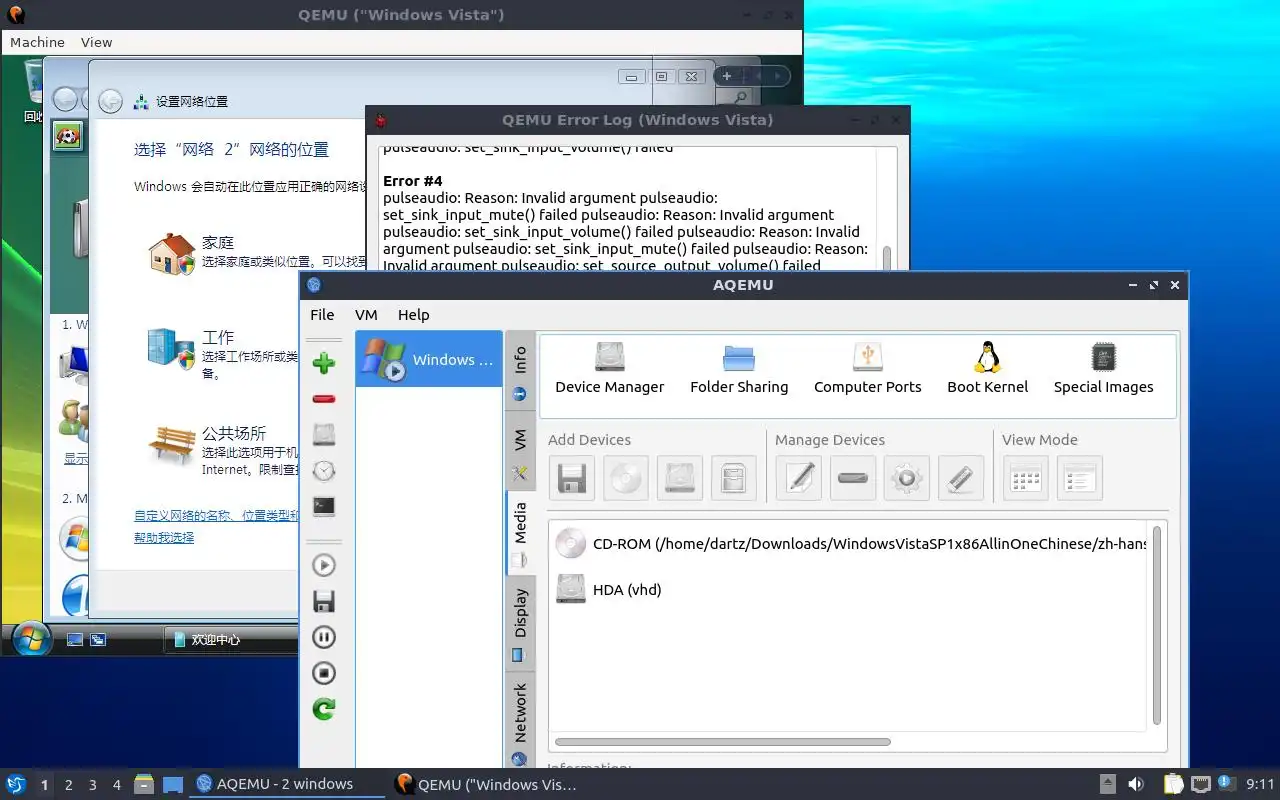Viewport: 1280px width, 800px height.
Task: Click the horizontal scrollbar of the device list
Action: 722,742
